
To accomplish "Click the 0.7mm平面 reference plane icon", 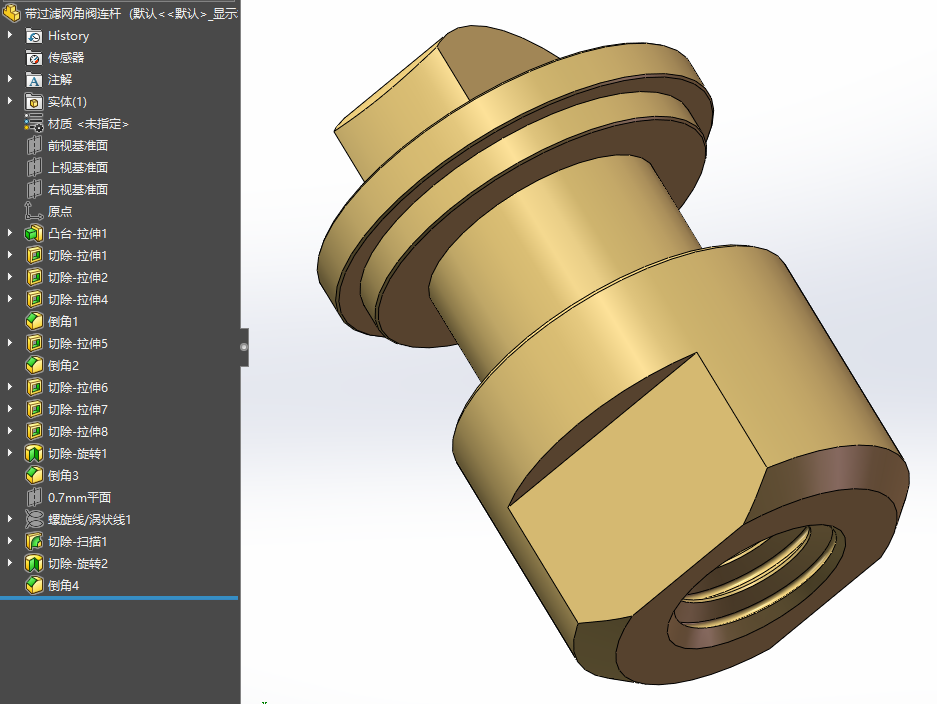I will 34,498.
